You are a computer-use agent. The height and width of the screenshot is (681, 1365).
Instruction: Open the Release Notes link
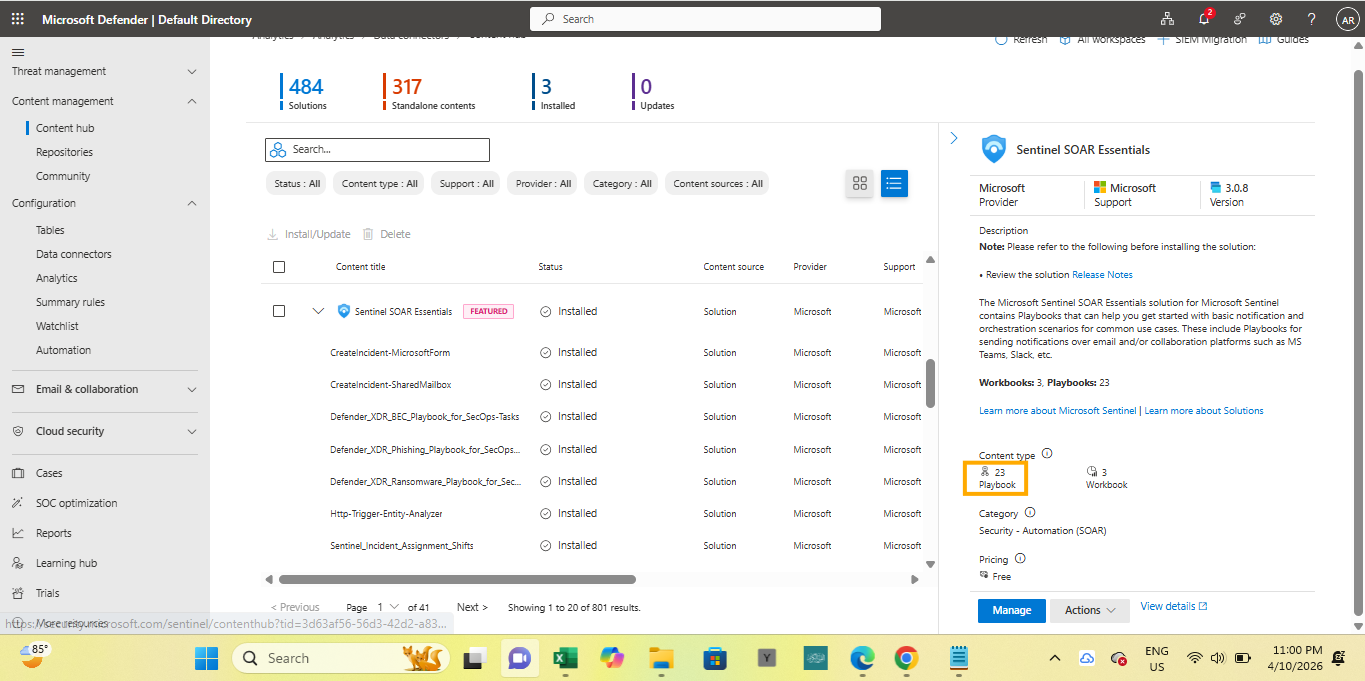pos(1102,274)
